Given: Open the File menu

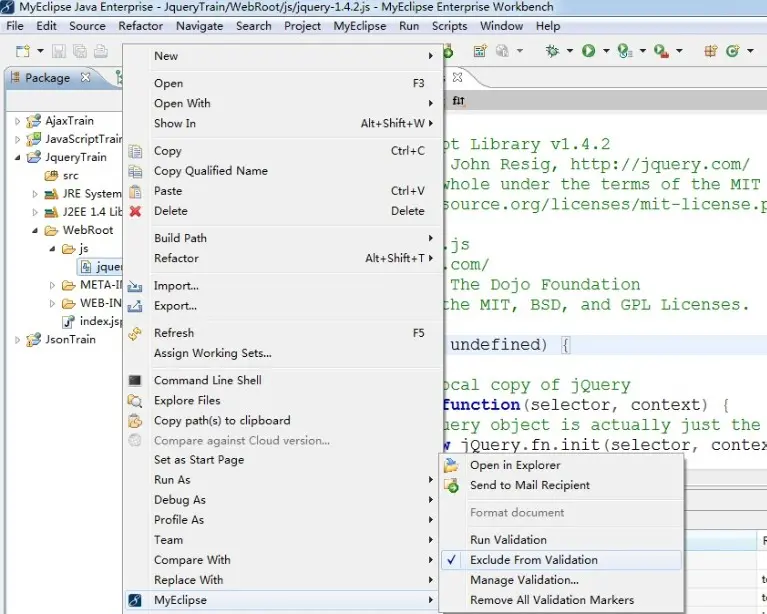Looking at the screenshot, I should pos(15,26).
